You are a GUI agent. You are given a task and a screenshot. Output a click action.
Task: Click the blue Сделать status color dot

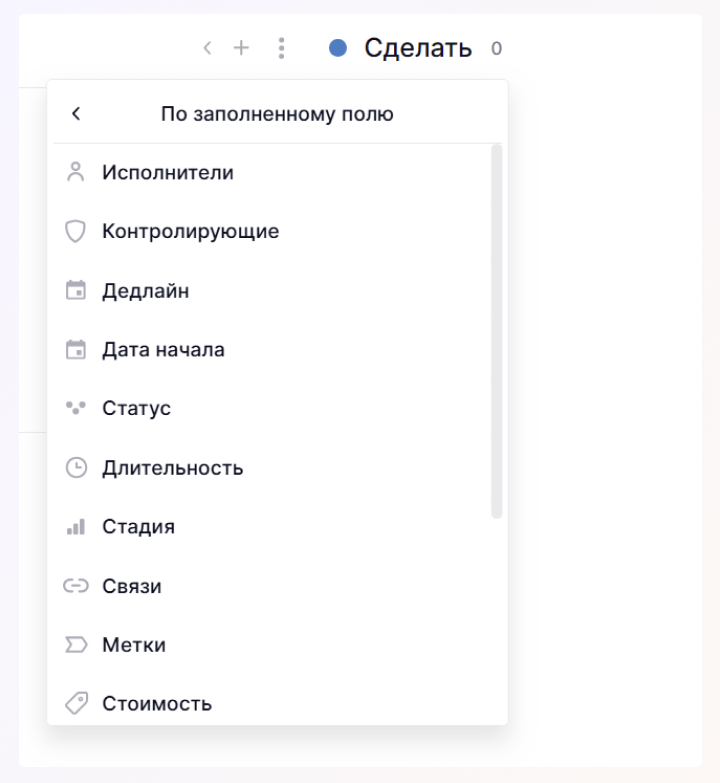pyautogui.click(x=338, y=48)
